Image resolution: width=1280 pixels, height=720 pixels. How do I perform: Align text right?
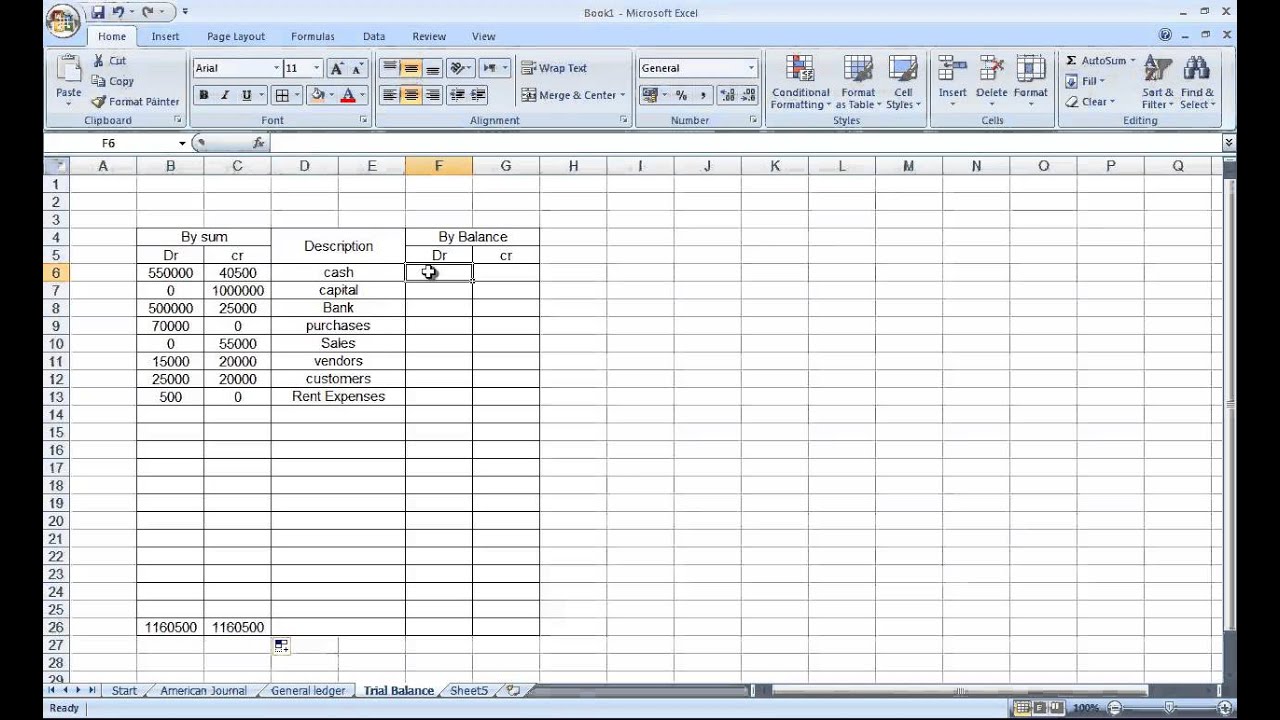(x=432, y=95)
